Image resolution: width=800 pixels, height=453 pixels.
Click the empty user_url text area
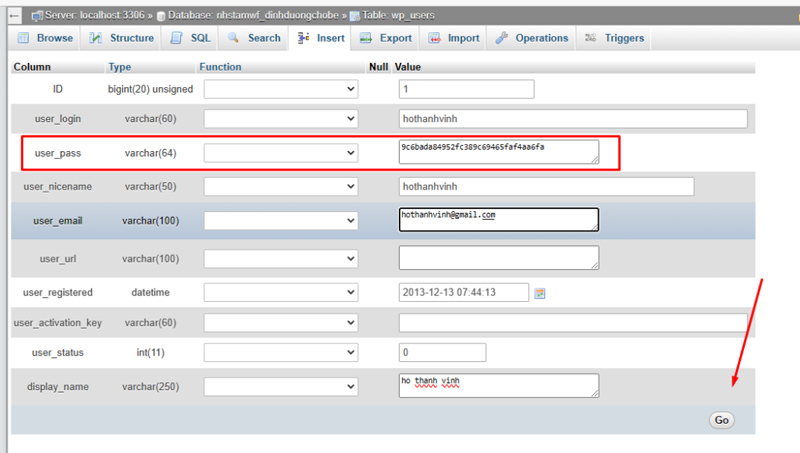499,258
